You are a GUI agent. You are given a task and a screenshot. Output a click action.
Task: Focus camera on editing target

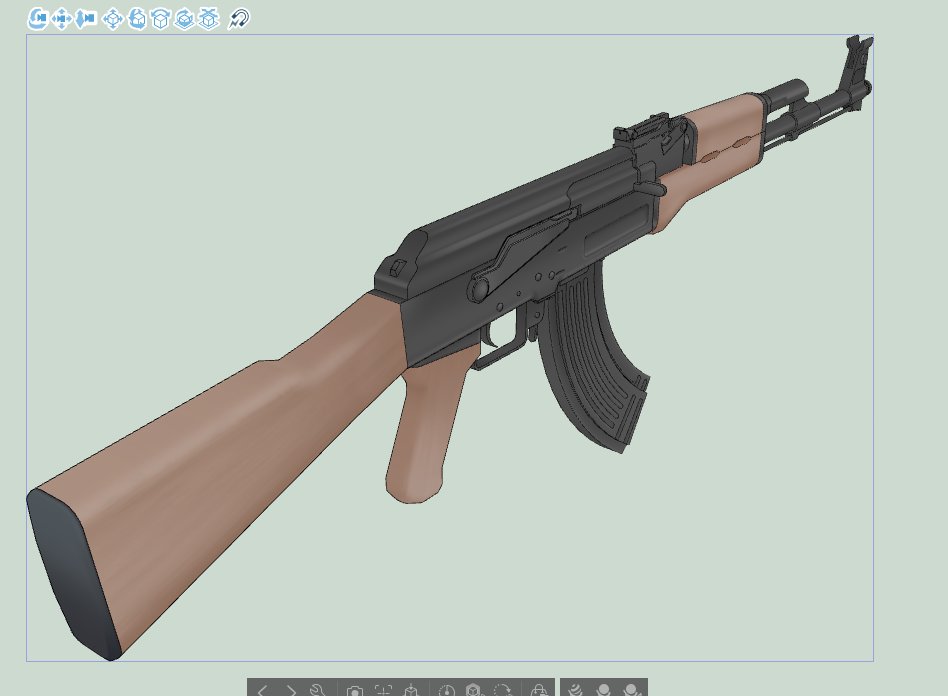(383, 690)
